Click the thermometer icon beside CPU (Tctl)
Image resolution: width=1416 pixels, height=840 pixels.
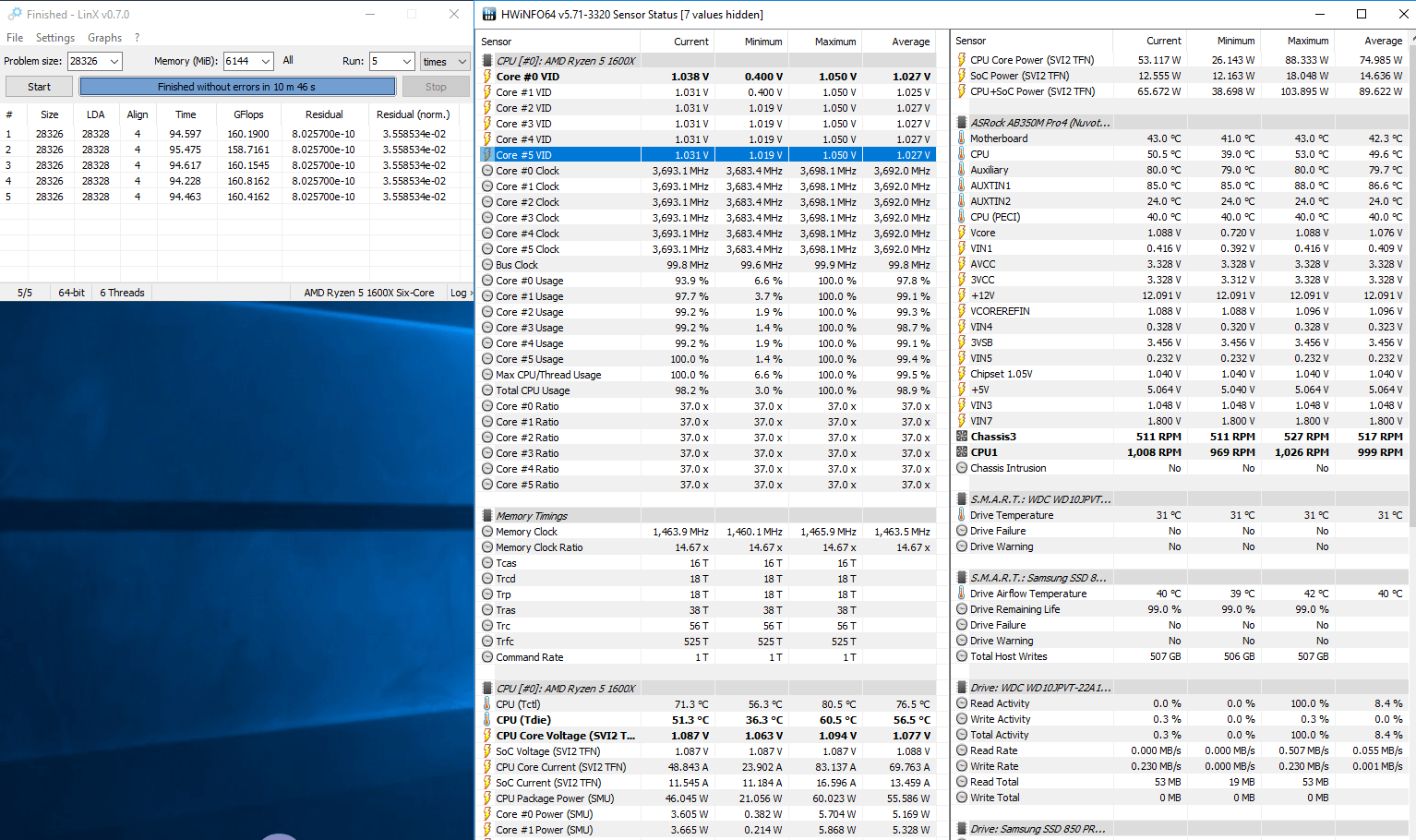click(x=487, y=704)
